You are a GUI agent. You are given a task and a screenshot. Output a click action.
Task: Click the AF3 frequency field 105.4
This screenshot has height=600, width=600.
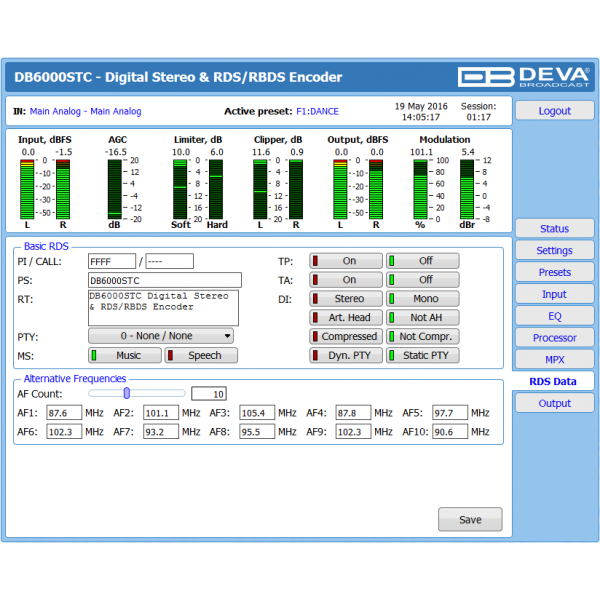tap(257, 413)
